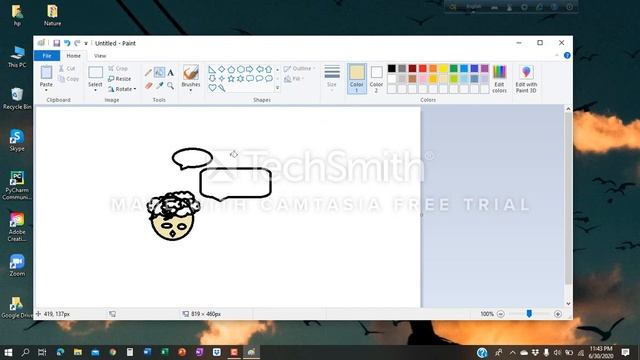640x360 pixels.
Task: Choose the rounded rectangular callout shape
Action: pyautogui.click(x=250, y=78)
